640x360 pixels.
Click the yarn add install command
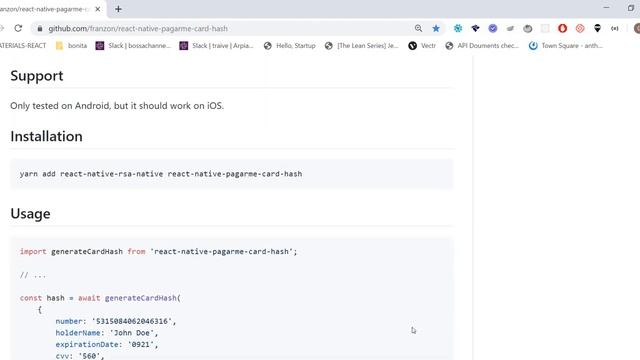click(x=161, y=174)
